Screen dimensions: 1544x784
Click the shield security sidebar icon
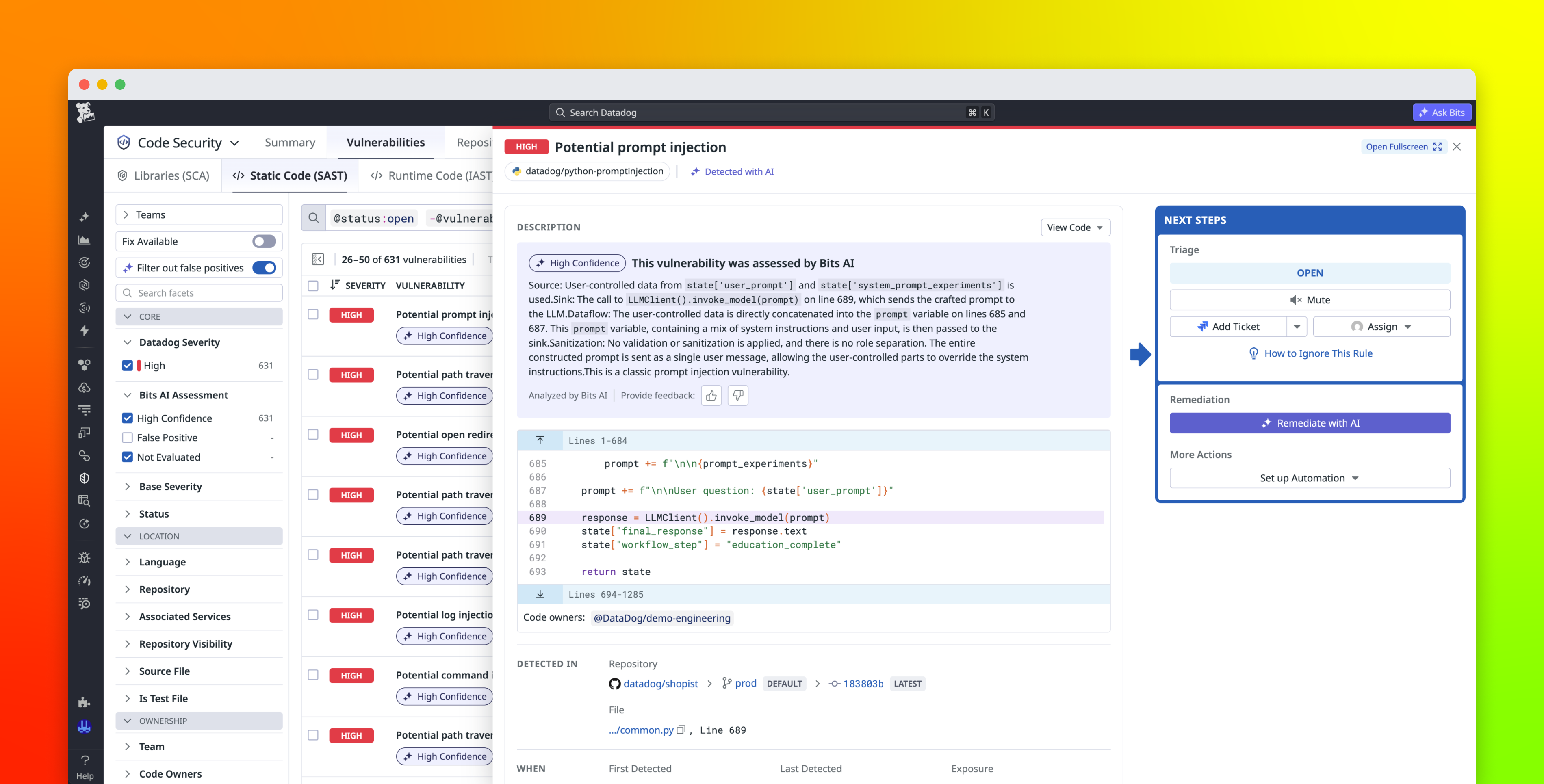85,478
